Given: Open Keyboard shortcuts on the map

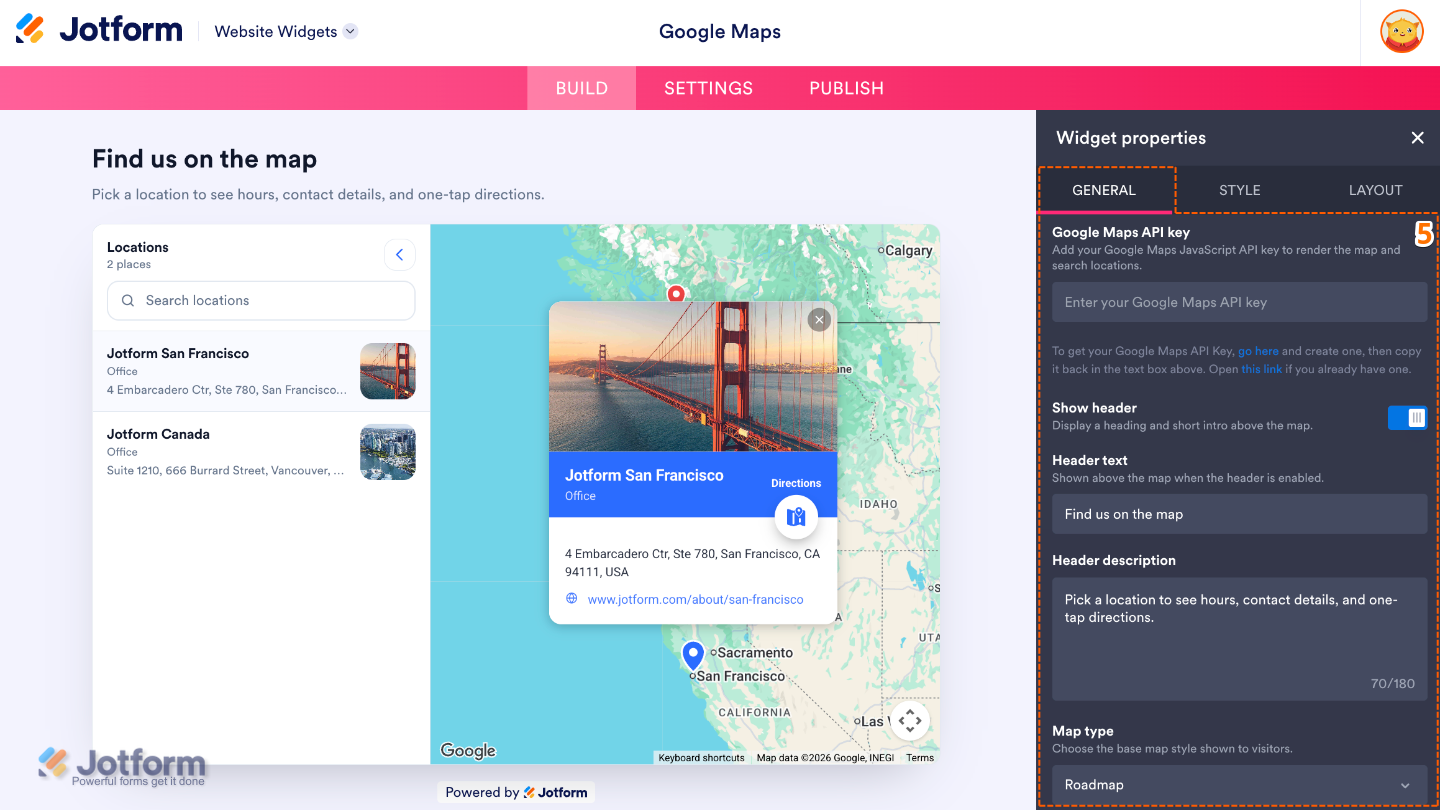Looking at the screenshot, I should [x=701, y=758].
